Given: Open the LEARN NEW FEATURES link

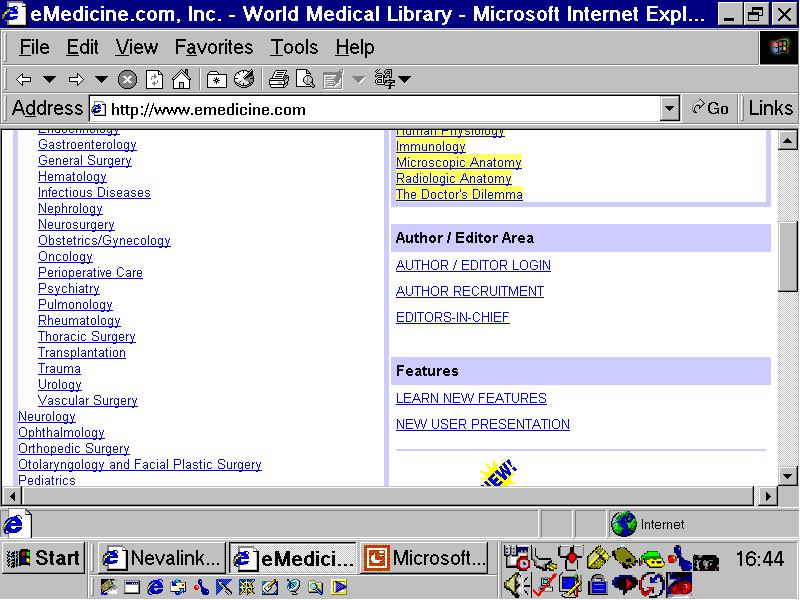Looking at the screenshot, I should click(471, 398).
